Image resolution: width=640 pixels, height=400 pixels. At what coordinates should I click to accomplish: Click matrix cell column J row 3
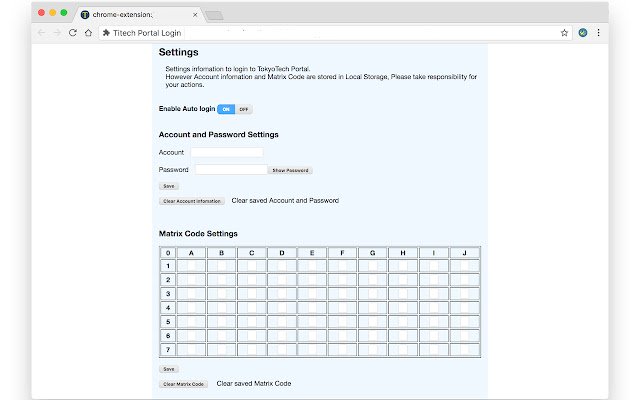pyautogui.click(x=464, y=294)
